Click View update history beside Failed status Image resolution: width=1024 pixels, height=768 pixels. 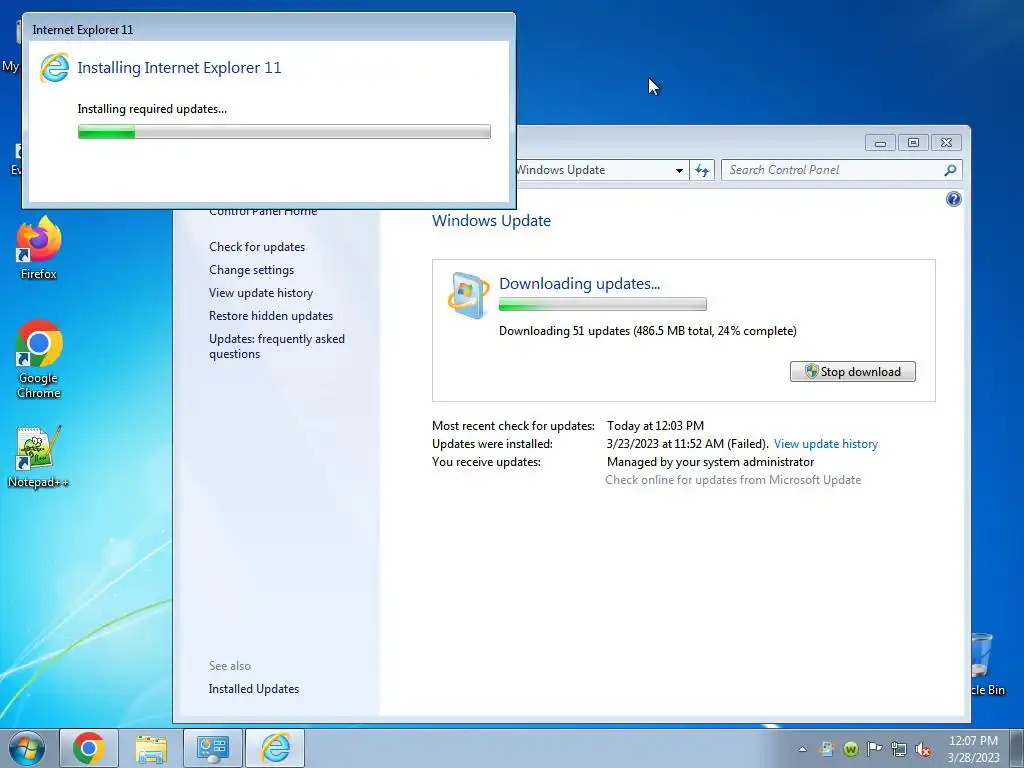click(x=825, y=444)
